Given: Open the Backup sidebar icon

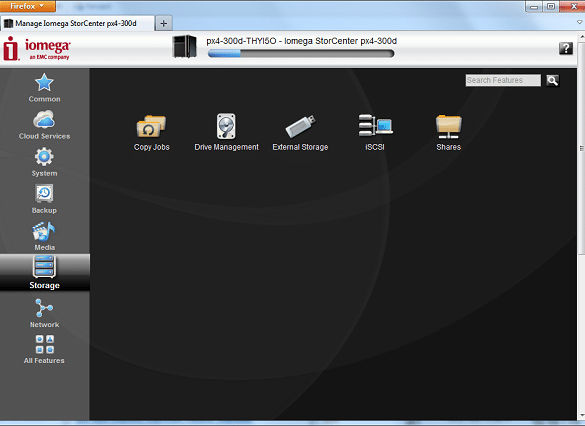Looking at the screenshot, I should [x=44, y=194].
